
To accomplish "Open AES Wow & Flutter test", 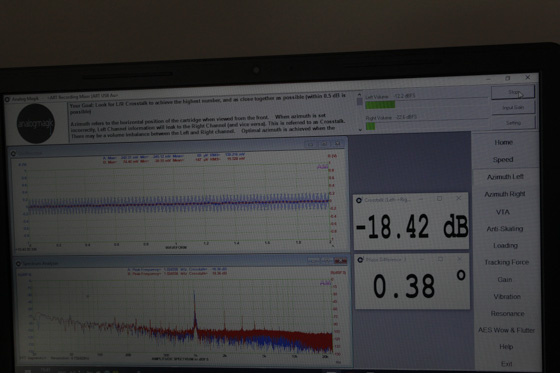I will click(506, 330).
